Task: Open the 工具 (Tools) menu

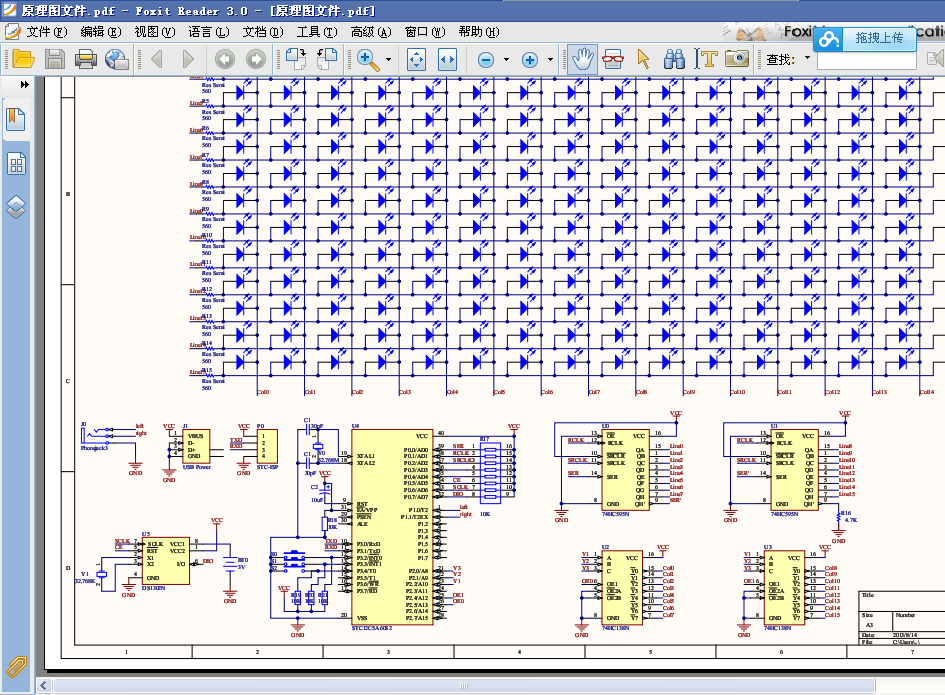Action: point(315,32)
